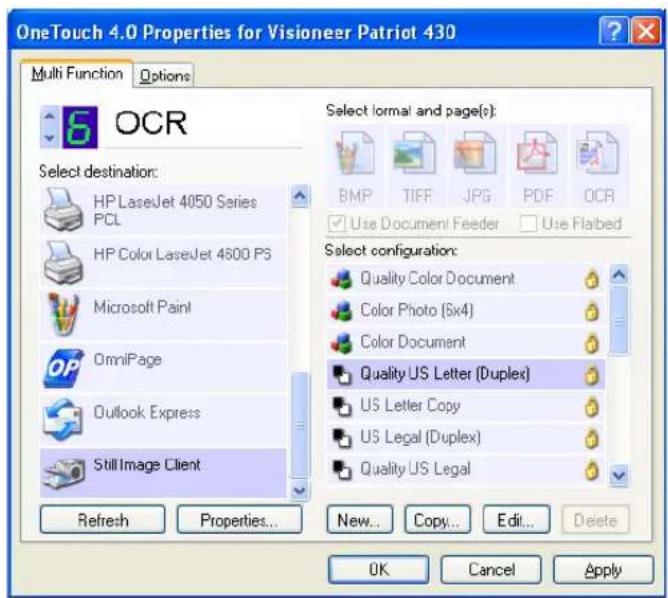Click destination list scroll up arrow
668x598 pixels.
coord(300,196)
